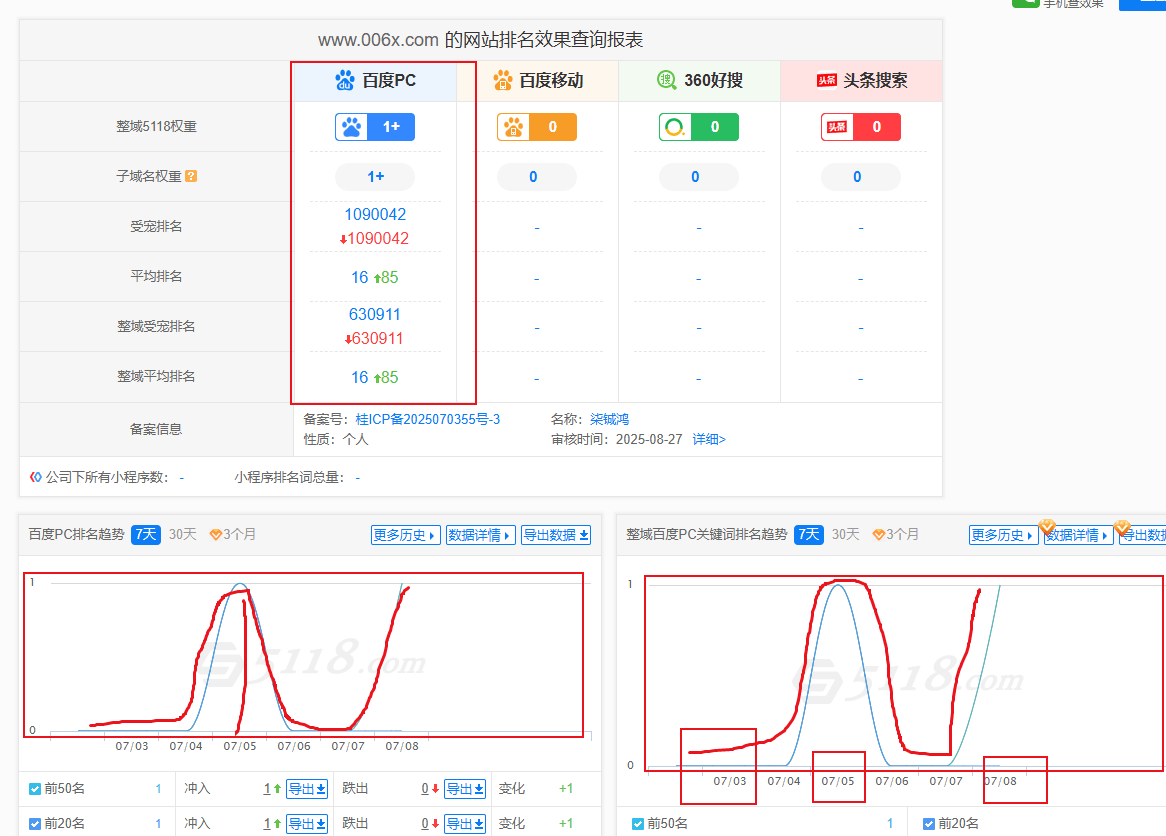
Task: Click 子域名权重 pill 0 under 头条搜索
Action: [x=860, y=177]
